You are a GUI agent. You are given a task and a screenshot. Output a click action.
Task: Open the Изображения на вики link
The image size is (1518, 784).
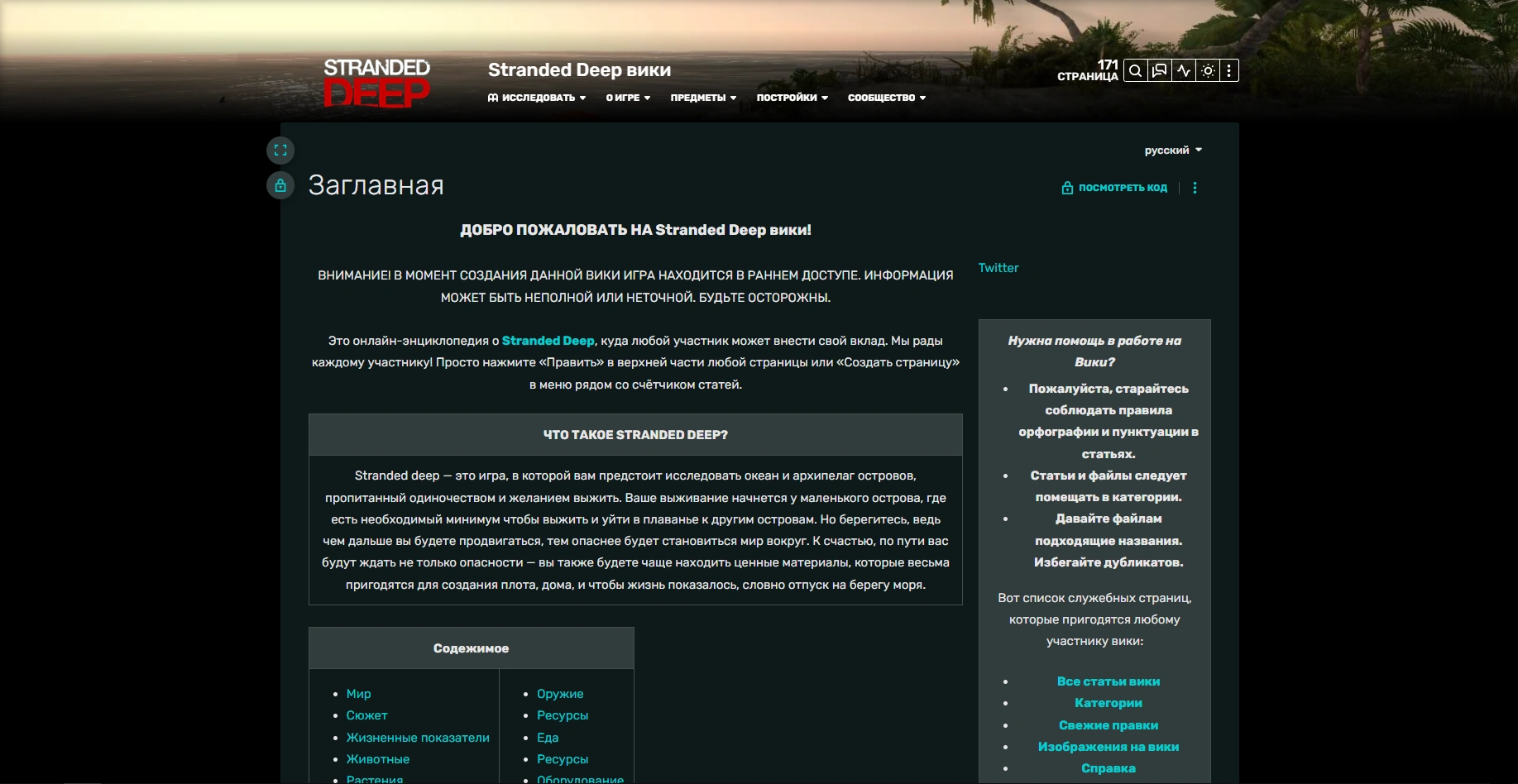coord(1109,747)
